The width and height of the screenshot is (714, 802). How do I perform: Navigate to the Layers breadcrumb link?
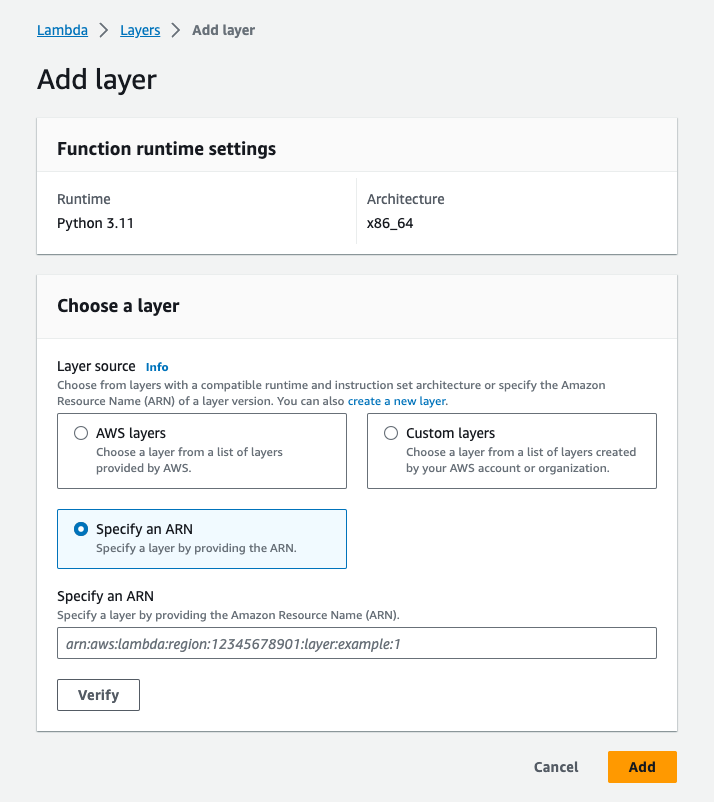(140, 31)
